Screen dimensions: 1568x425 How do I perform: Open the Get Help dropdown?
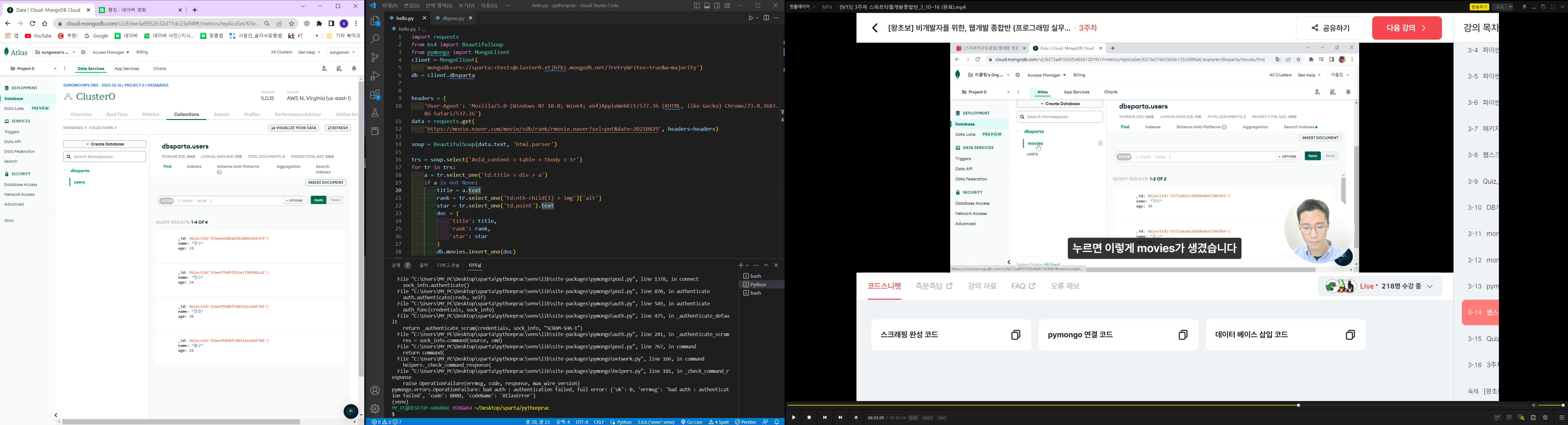[x=309, y=52]
